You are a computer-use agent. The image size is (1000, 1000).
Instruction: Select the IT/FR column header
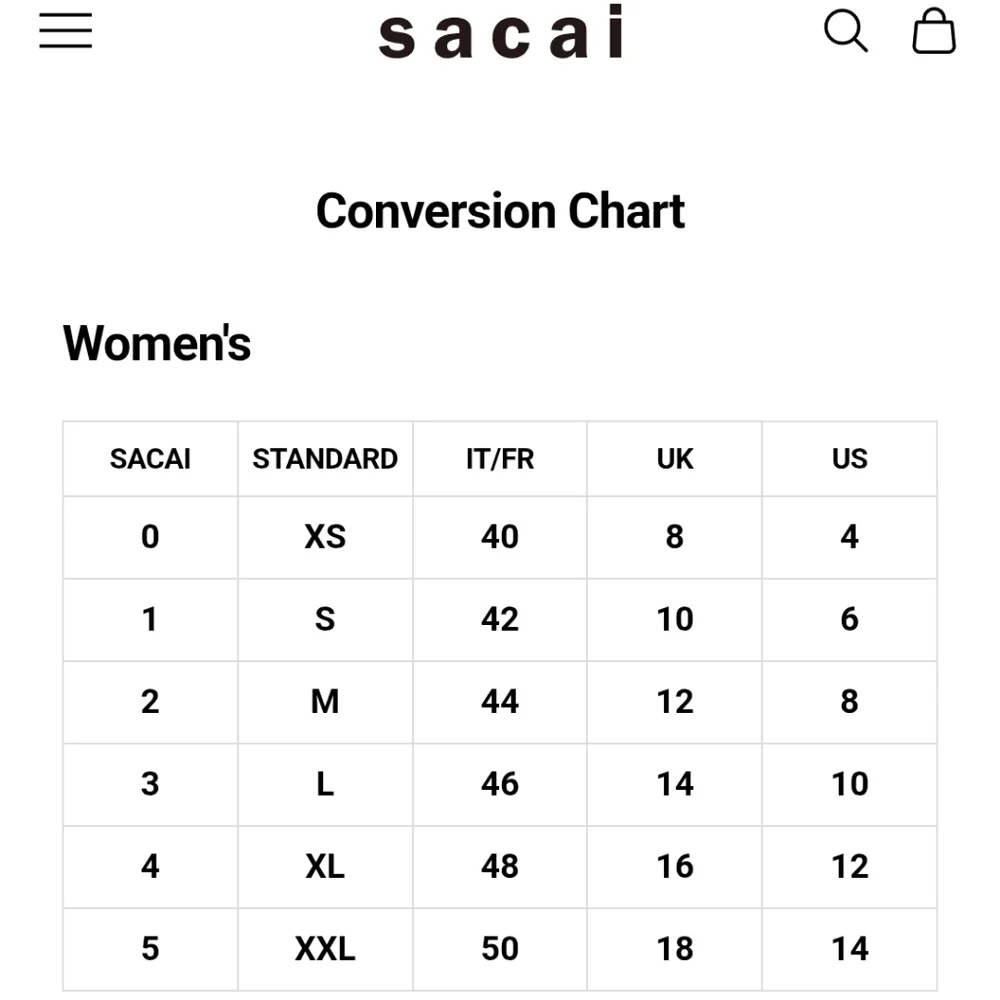tap(500, 459)
